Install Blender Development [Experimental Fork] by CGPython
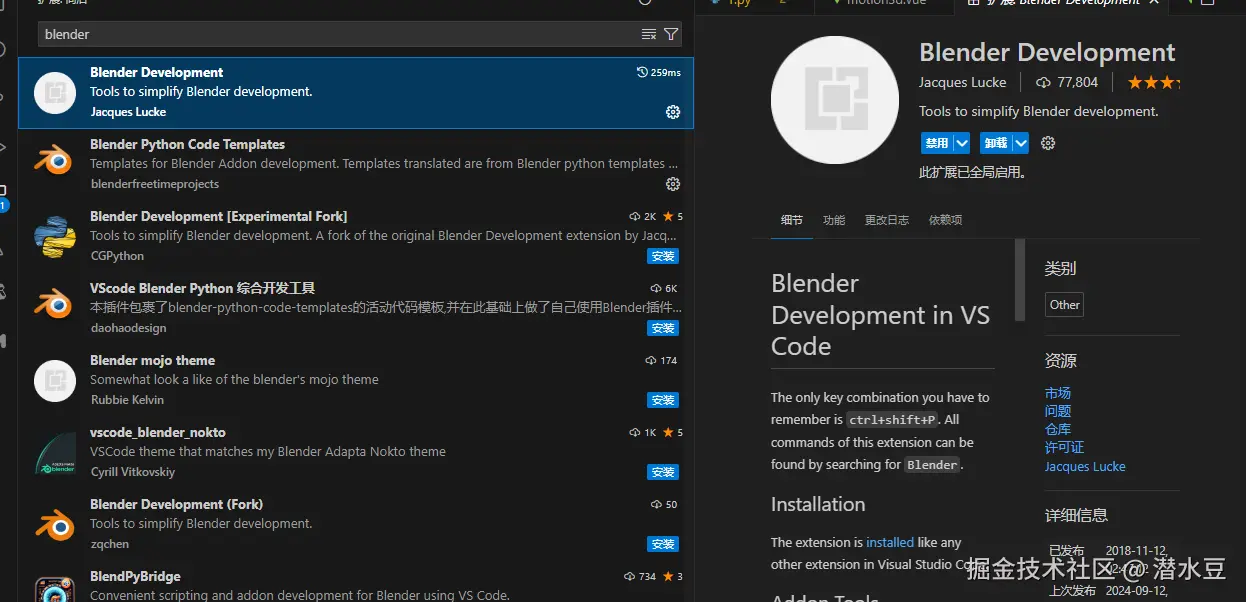 click(x=663, y=256)
